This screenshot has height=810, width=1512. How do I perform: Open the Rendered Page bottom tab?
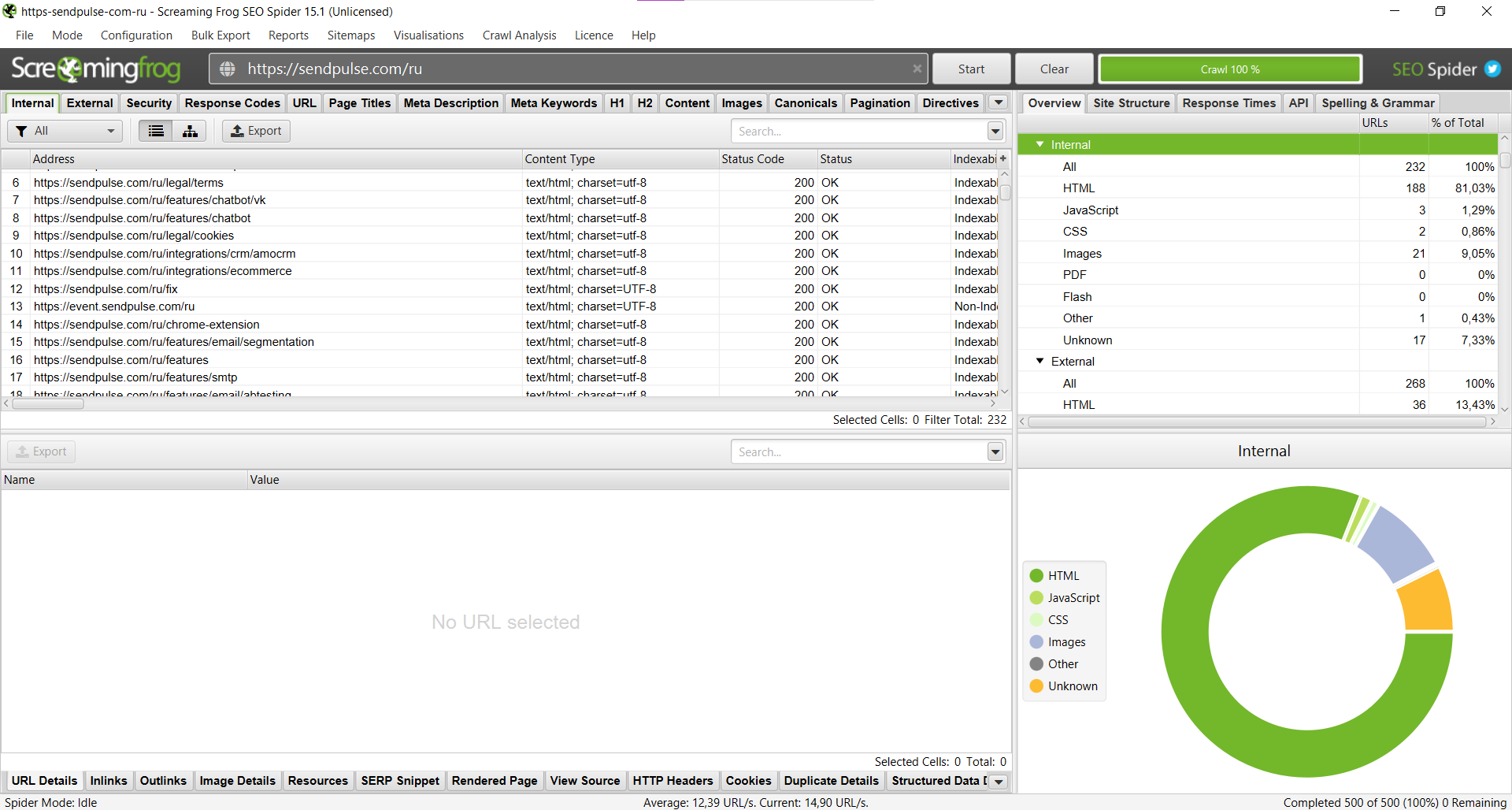(x=495, y=781)
